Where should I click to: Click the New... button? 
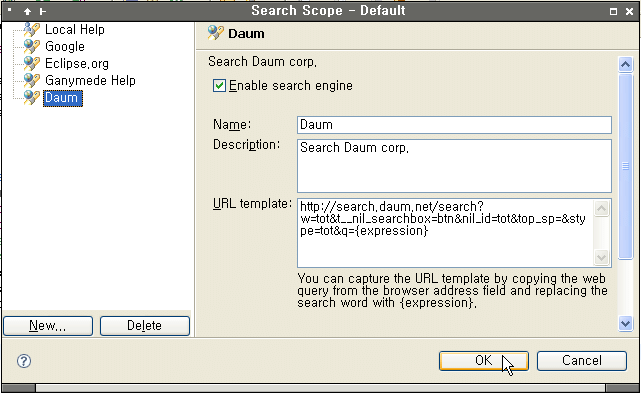pos(48,326)
